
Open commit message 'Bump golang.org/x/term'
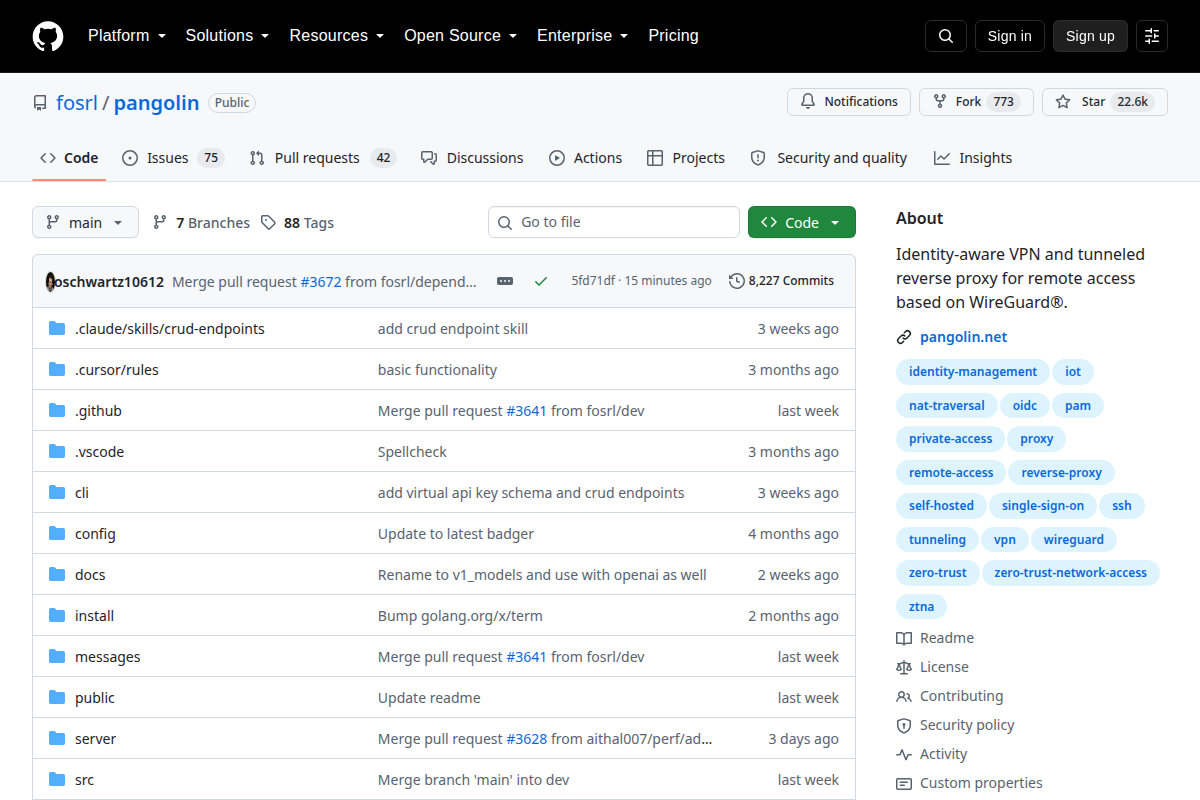(x=460, y=616)
